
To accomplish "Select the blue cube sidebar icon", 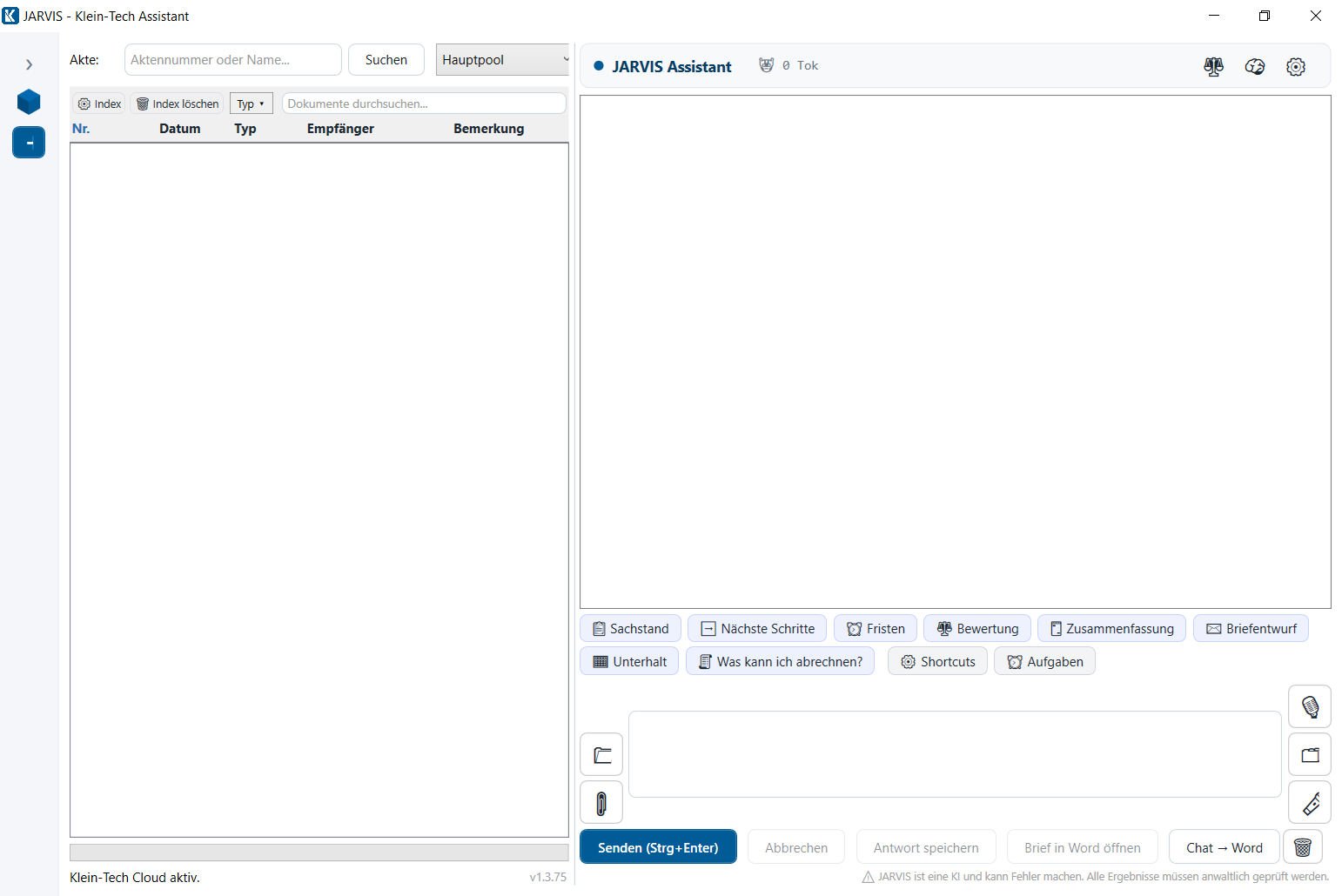I will [29, 102].
